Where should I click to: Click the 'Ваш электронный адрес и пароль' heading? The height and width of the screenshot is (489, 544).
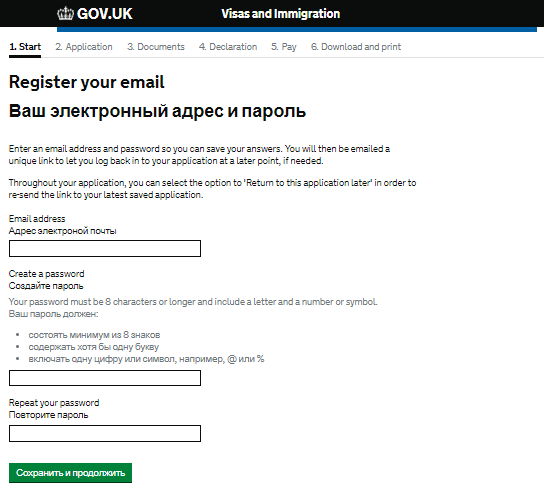click(158, 111)
